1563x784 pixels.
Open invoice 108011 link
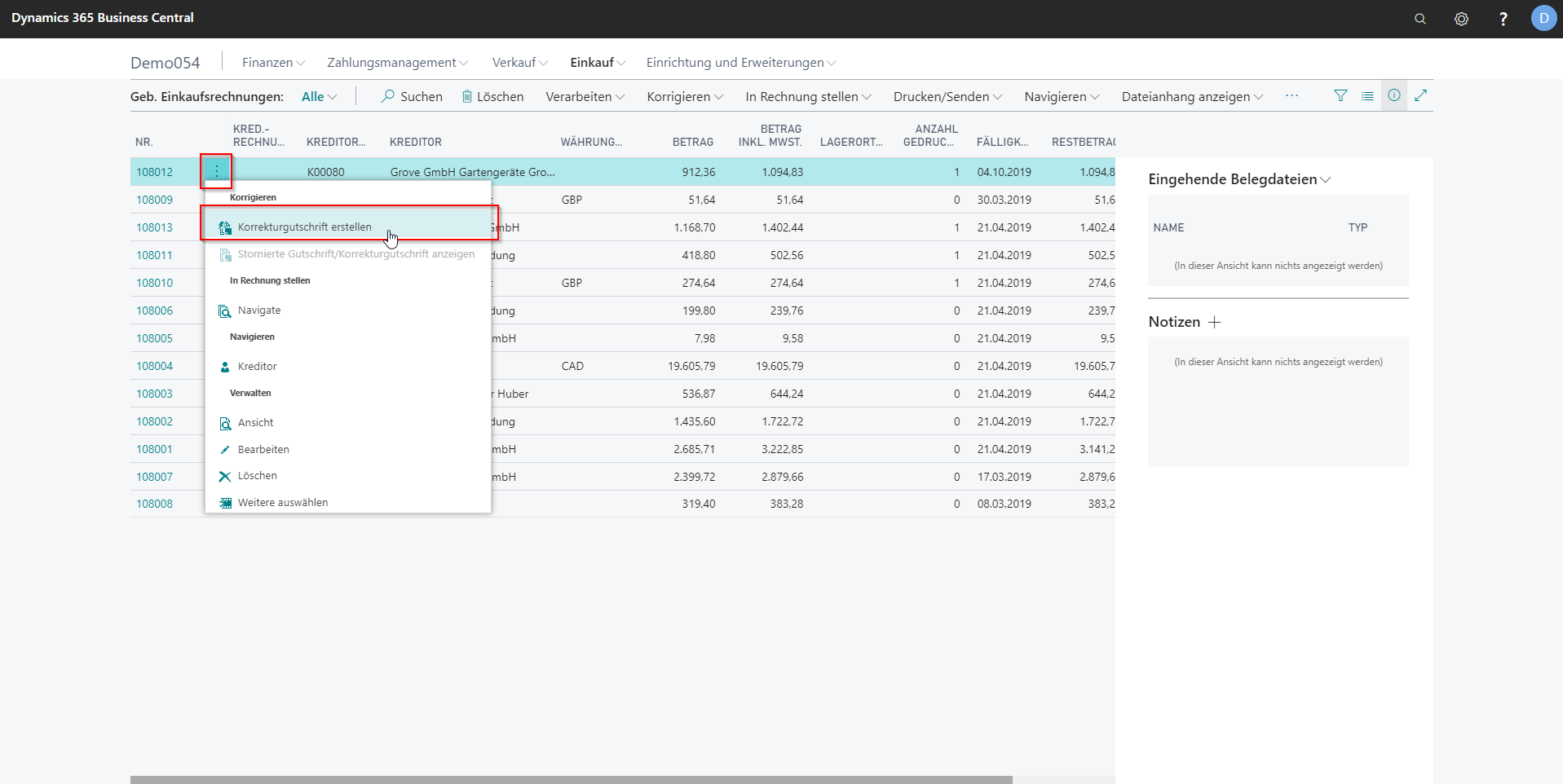click(x=154, y=255)
